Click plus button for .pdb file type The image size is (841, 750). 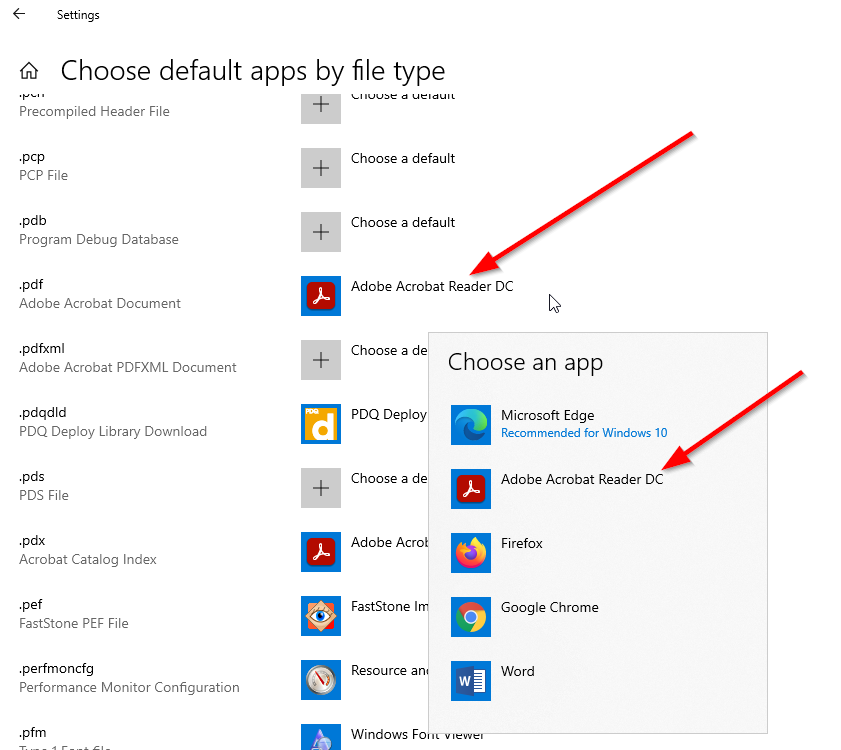[321, 232]
